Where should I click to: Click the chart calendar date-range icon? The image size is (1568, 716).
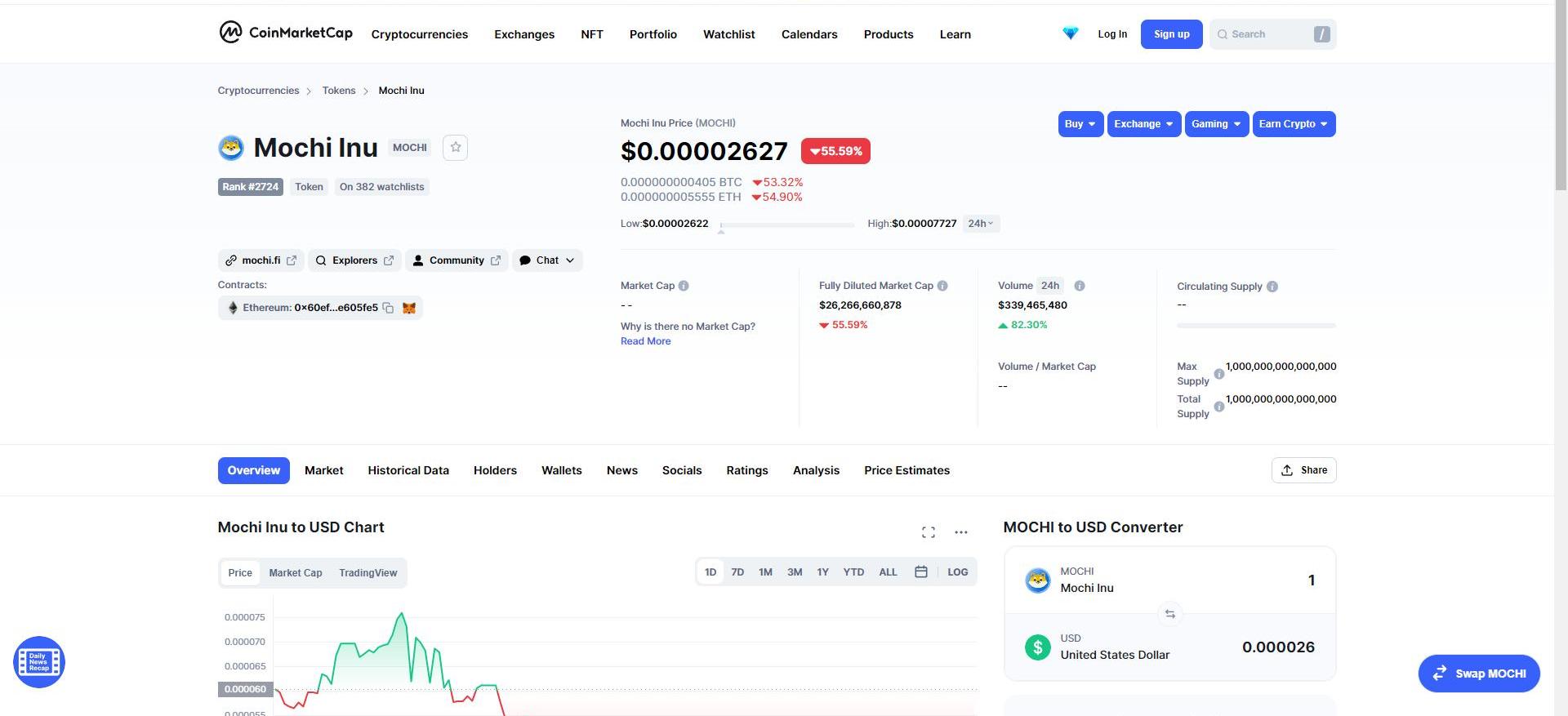920,572
